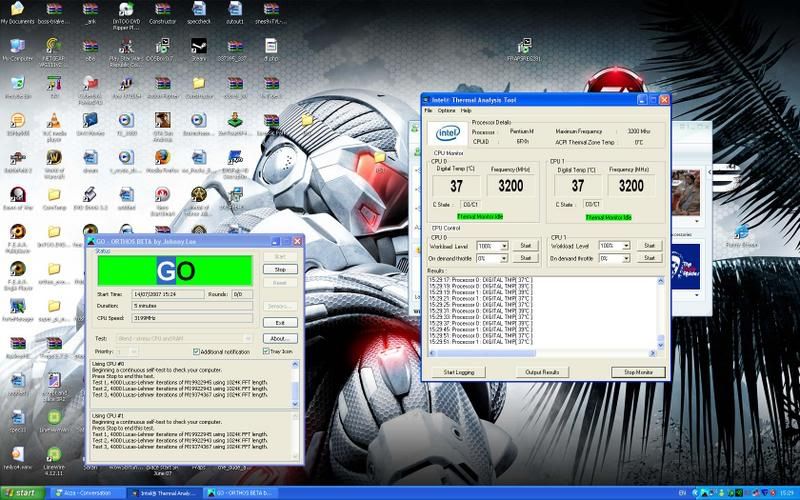Click the Intel logo in Thermal Analysis Tool

(447, 133)
